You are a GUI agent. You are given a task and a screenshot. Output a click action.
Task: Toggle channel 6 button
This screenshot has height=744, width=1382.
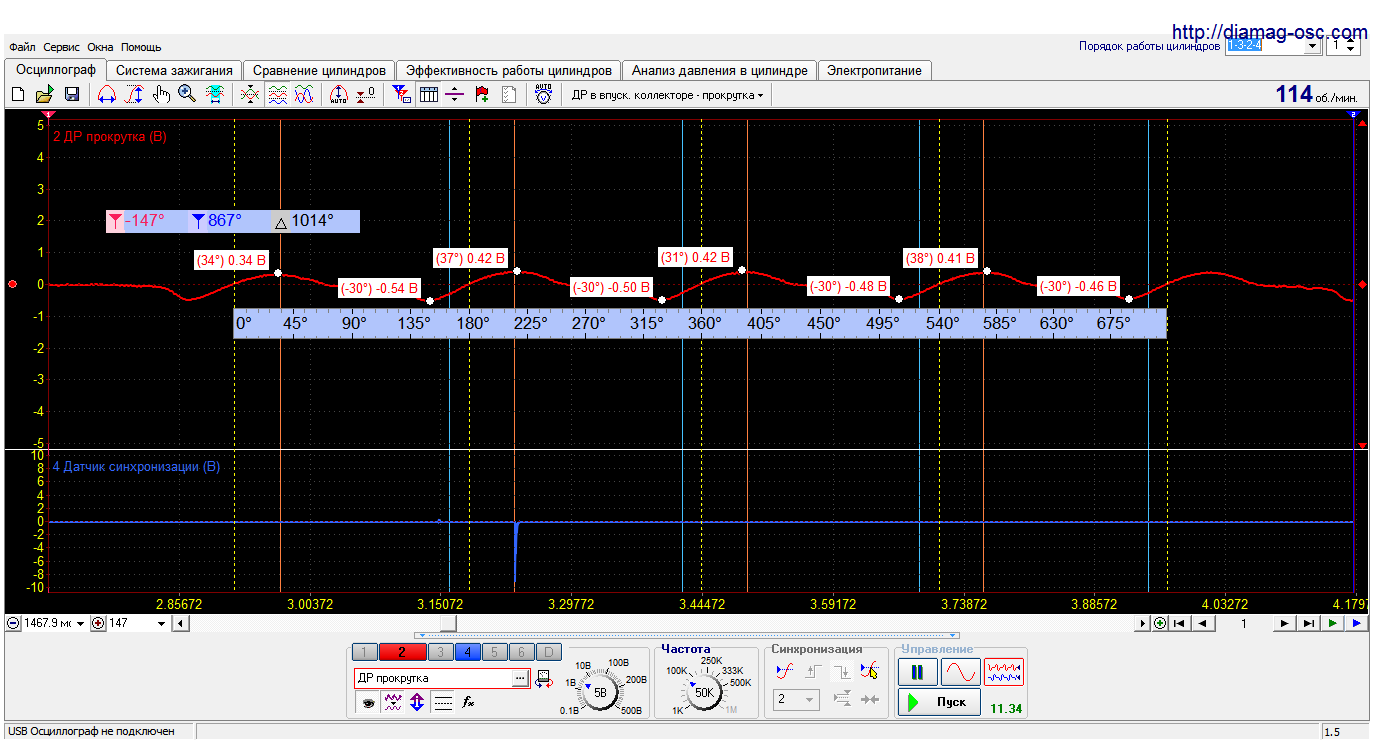(521, 653)
